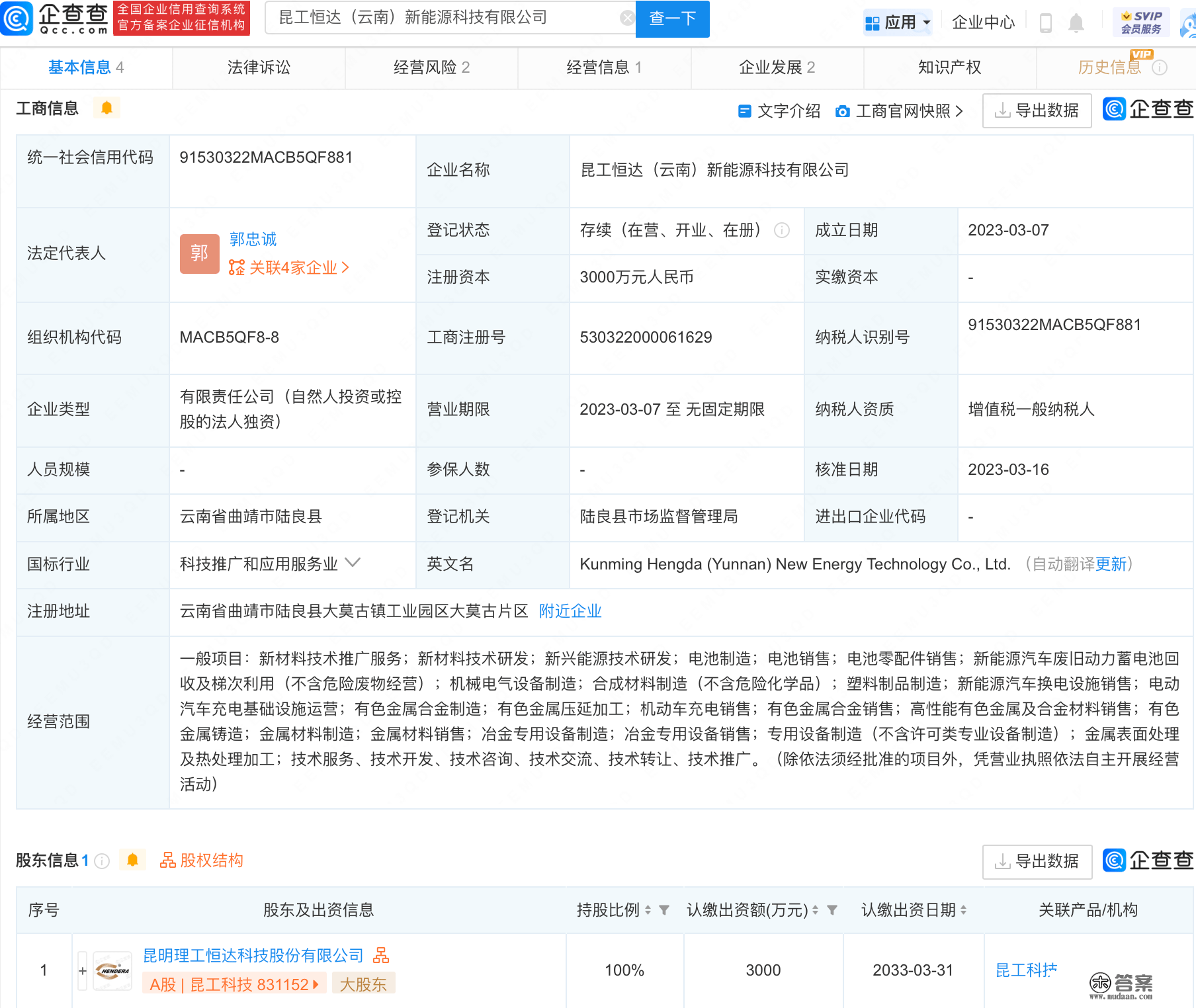Sort by 持股比例 column
The image size is (1196, 1008).
tap(648, 910)
